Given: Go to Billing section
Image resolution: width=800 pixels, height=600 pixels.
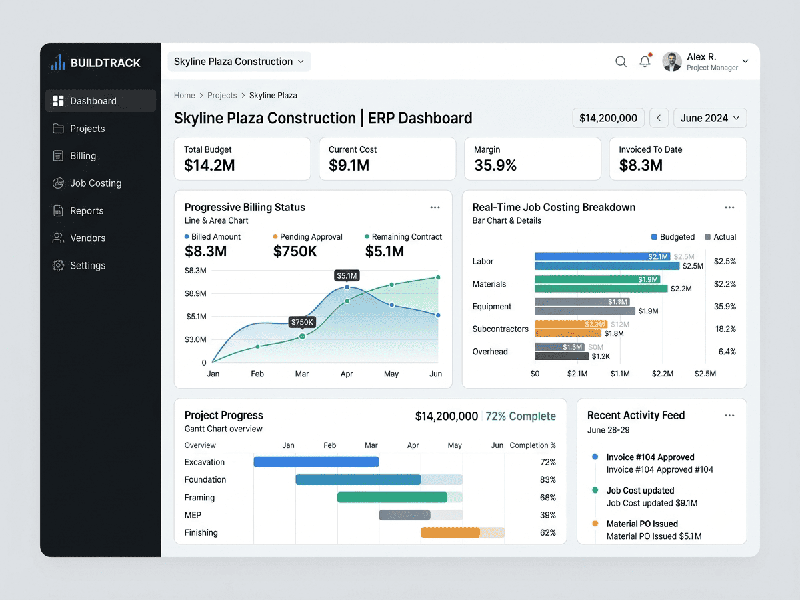Looking at the screenshot, I should [101, 156].
